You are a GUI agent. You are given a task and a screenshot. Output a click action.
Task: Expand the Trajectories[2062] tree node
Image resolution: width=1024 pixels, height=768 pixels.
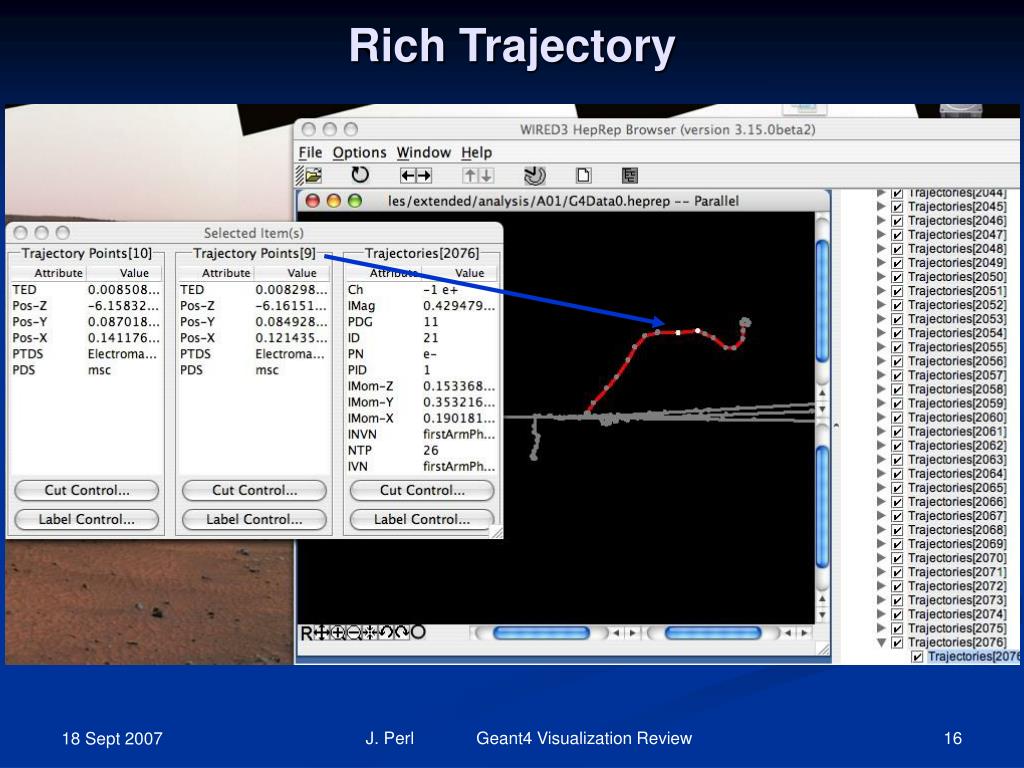881,445
